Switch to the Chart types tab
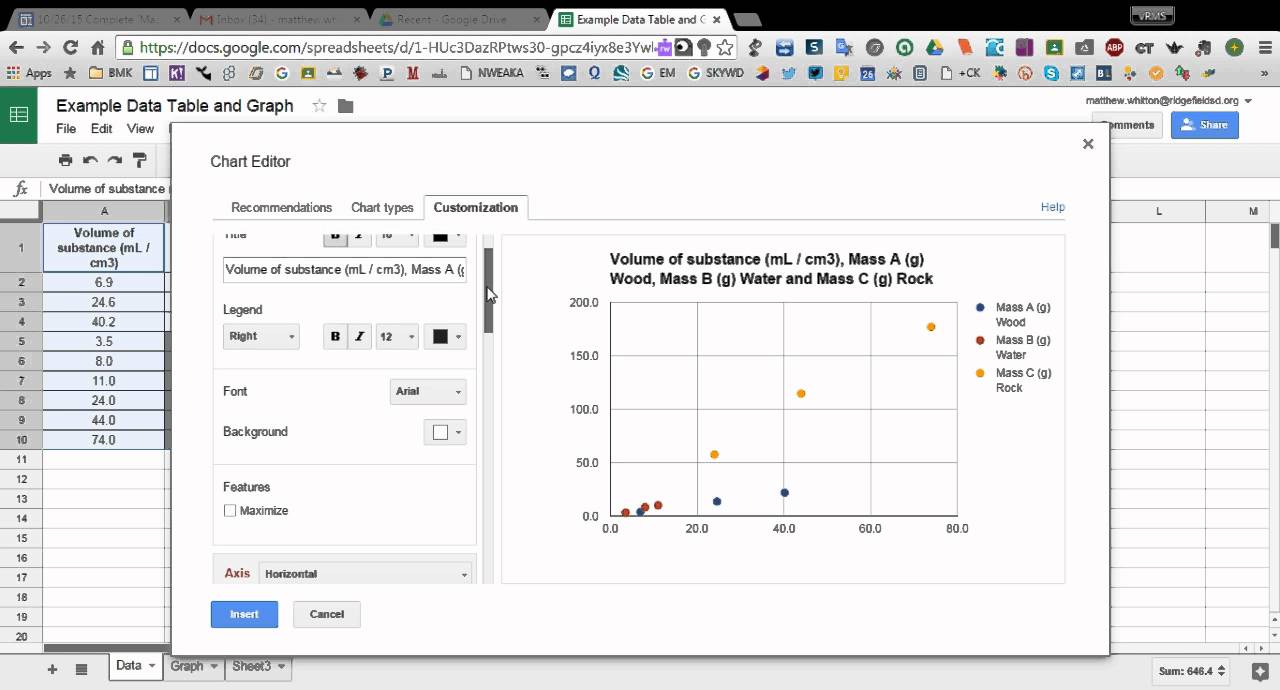 (382, 208)
